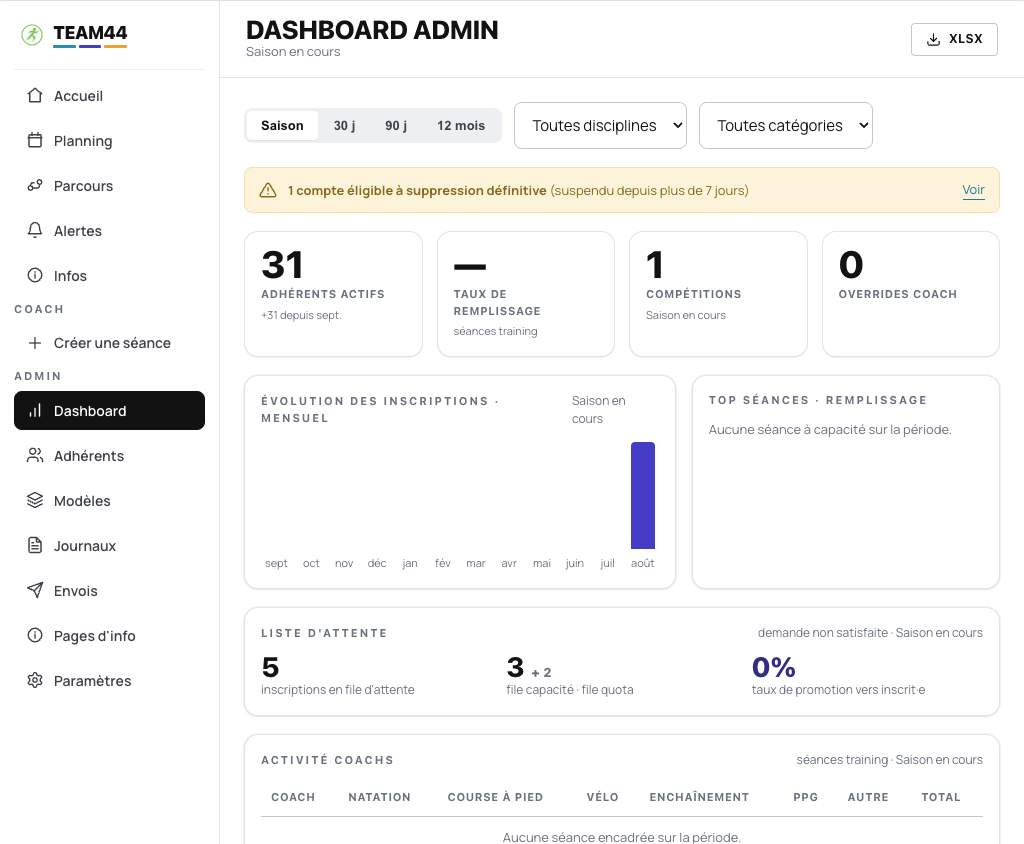Click the Taux de remplissage card

coord(526,294)
